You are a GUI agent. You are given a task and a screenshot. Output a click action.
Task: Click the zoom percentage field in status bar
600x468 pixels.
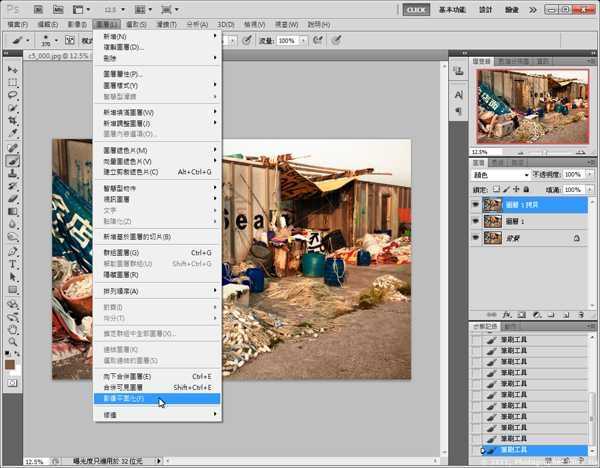point(34,462)
